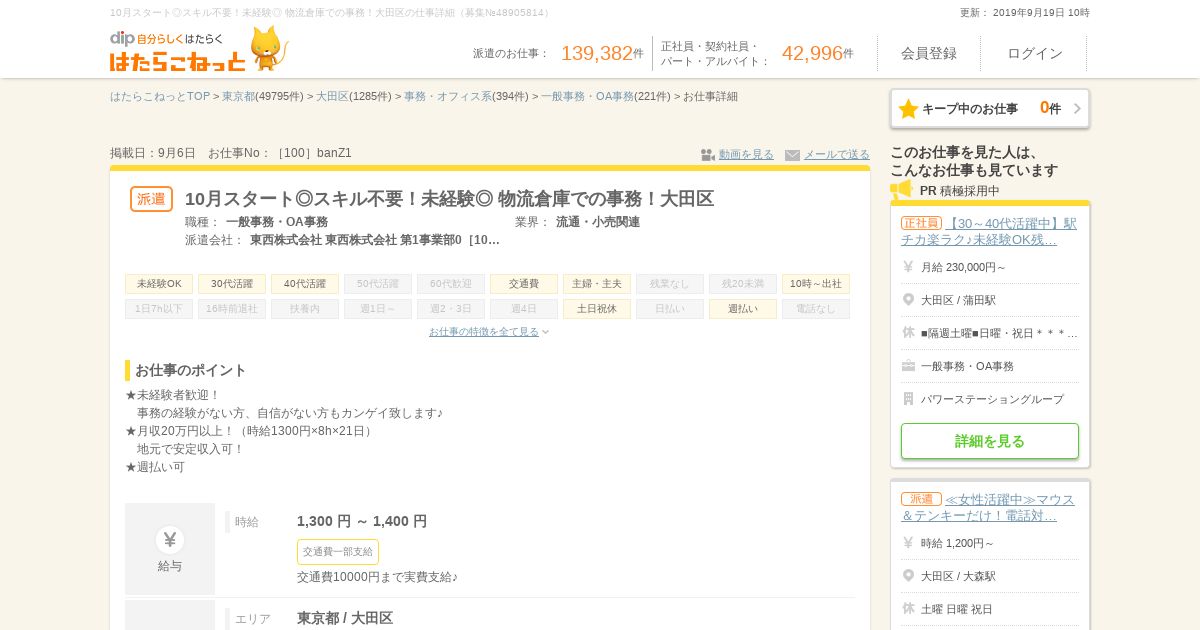Viewport: 1200px width, 630px height.
Task: Click the yen icon beside 時給 1,200円
Action: click(908, 543)
